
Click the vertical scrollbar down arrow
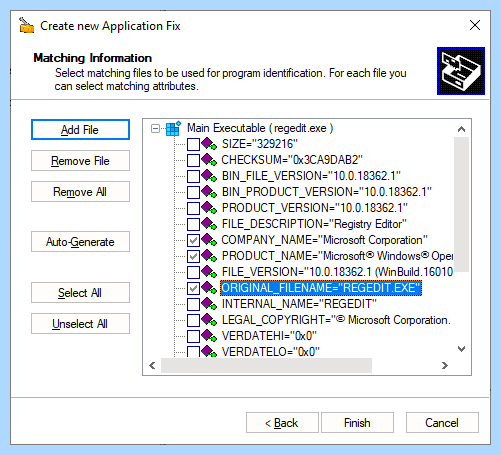pyautogui.click(x=462, y=349)
